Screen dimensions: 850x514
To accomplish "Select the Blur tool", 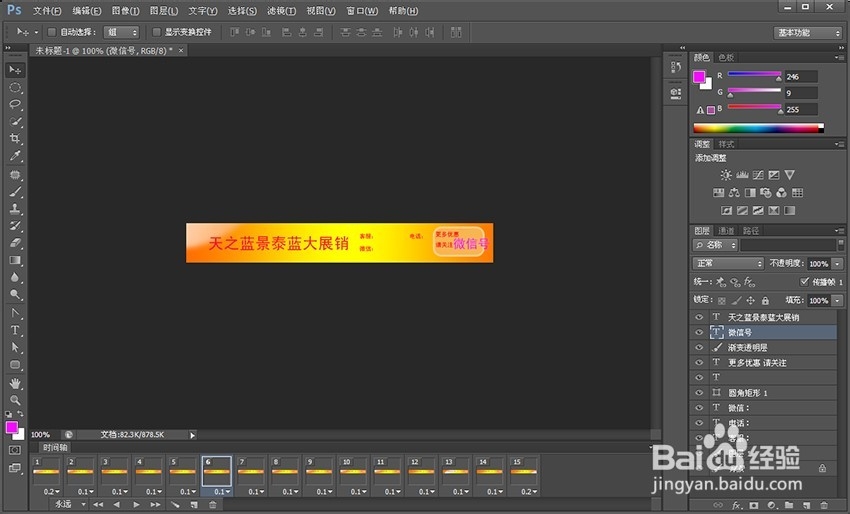I will click(15, 278).
